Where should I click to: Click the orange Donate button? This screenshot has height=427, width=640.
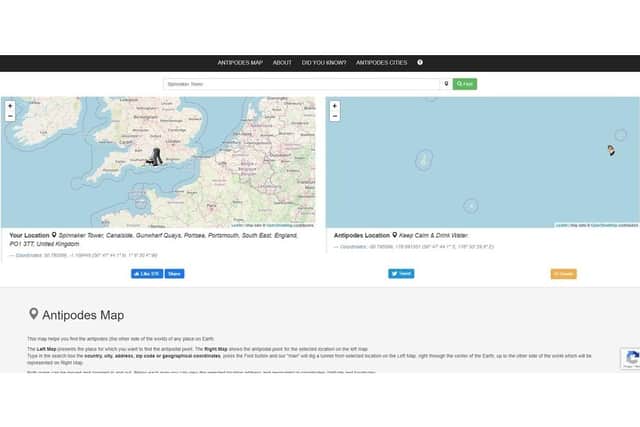pyautogui.click(x=564, y=274)
